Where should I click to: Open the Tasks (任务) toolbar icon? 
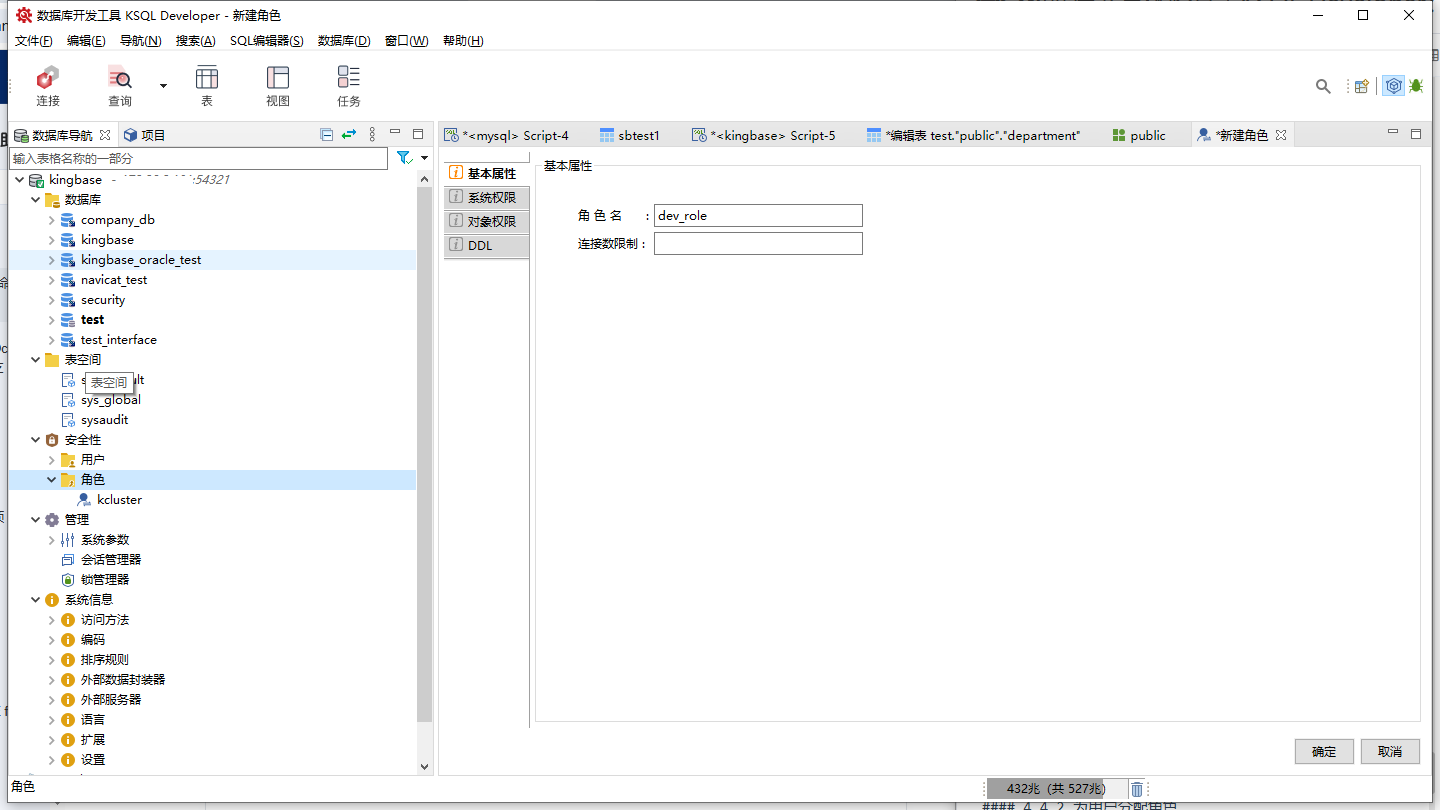pos(348,85)
